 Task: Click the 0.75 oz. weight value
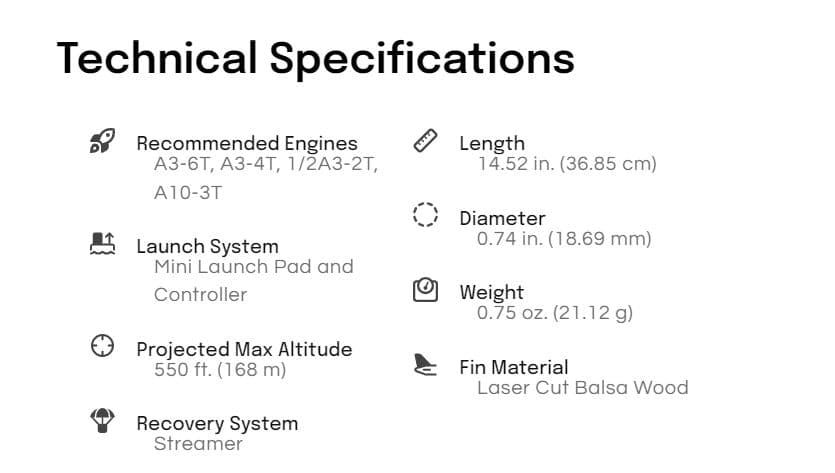coord(555,312)
